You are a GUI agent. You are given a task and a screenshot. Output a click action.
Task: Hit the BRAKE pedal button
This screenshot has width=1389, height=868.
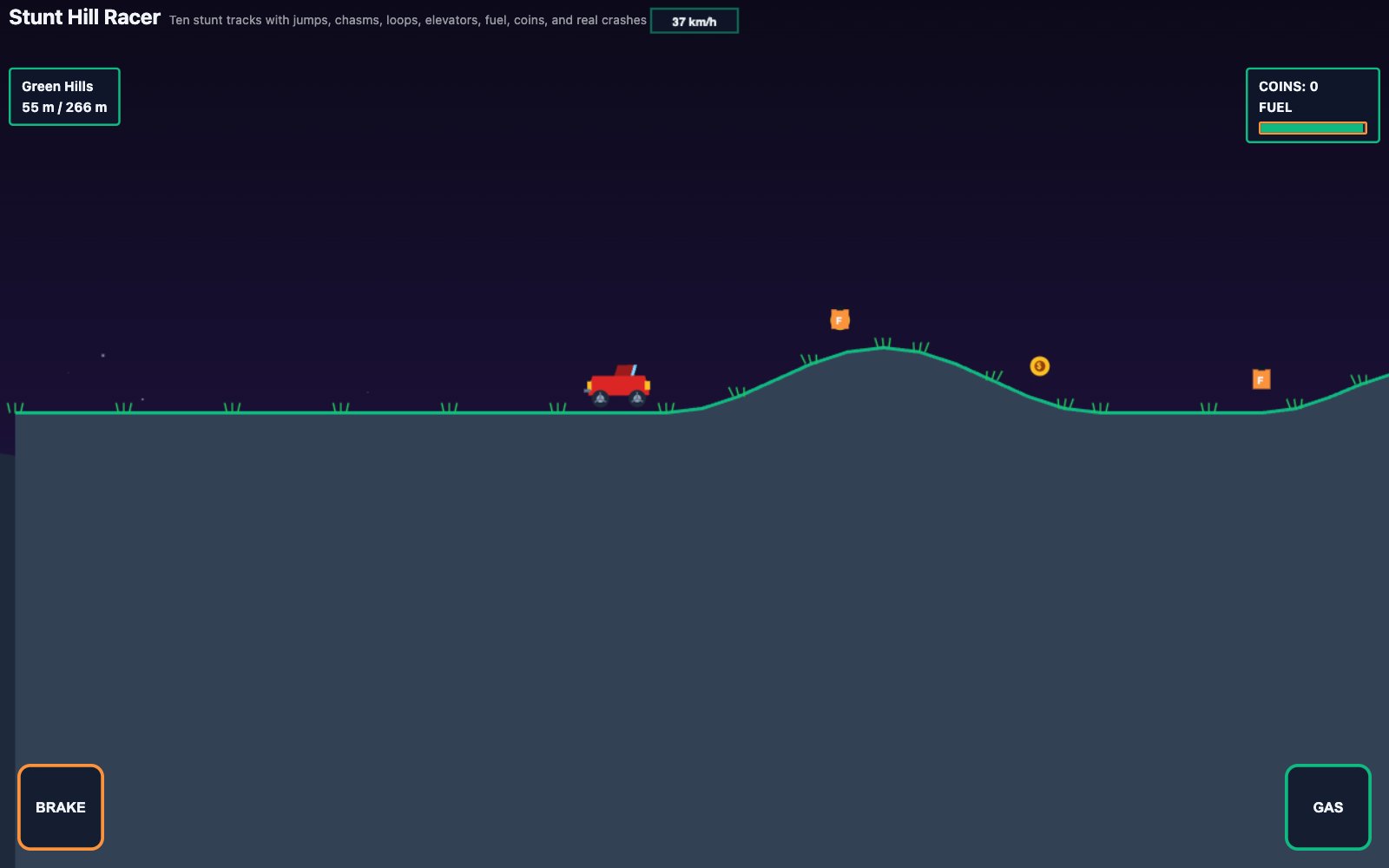pos(61,806)
